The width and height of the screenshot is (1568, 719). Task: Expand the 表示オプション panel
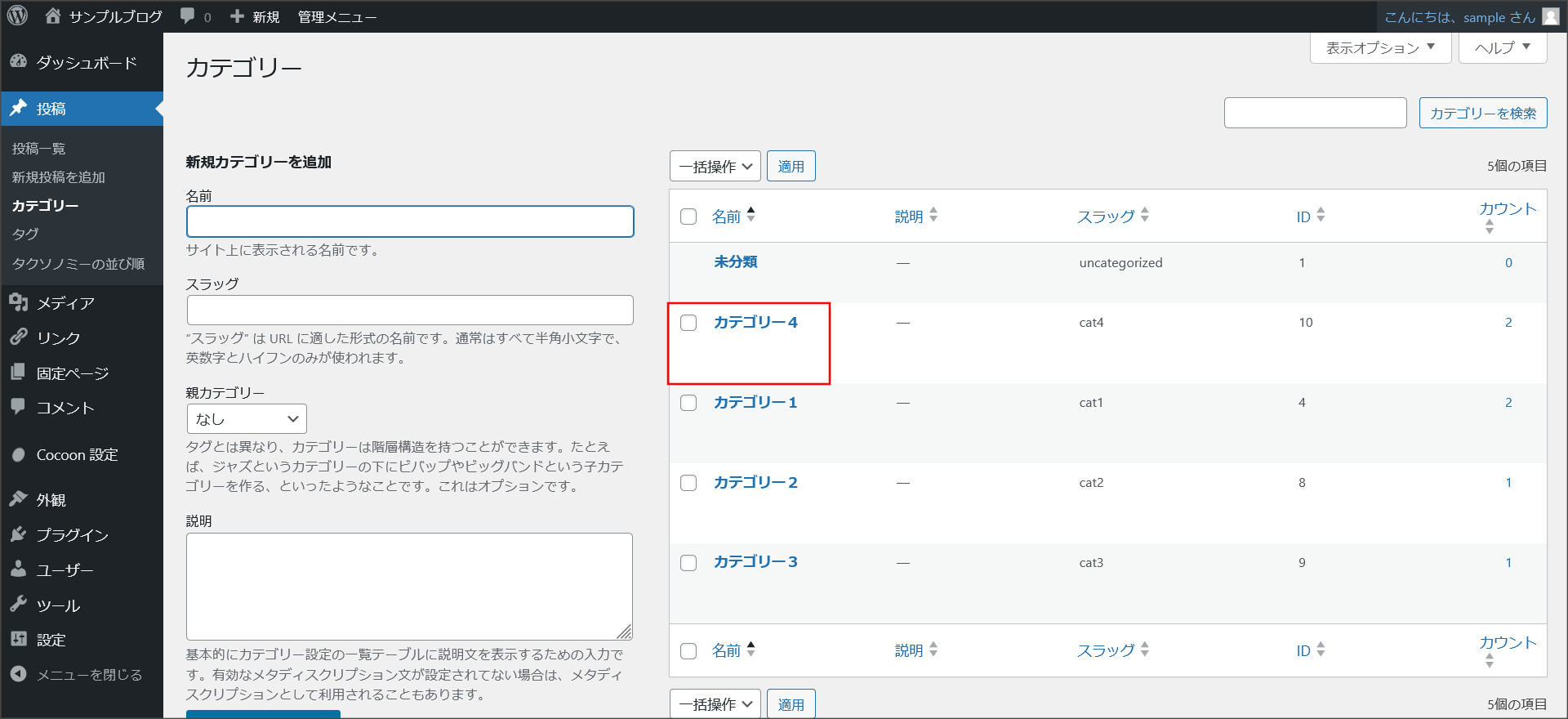(x=1379, y=48)
